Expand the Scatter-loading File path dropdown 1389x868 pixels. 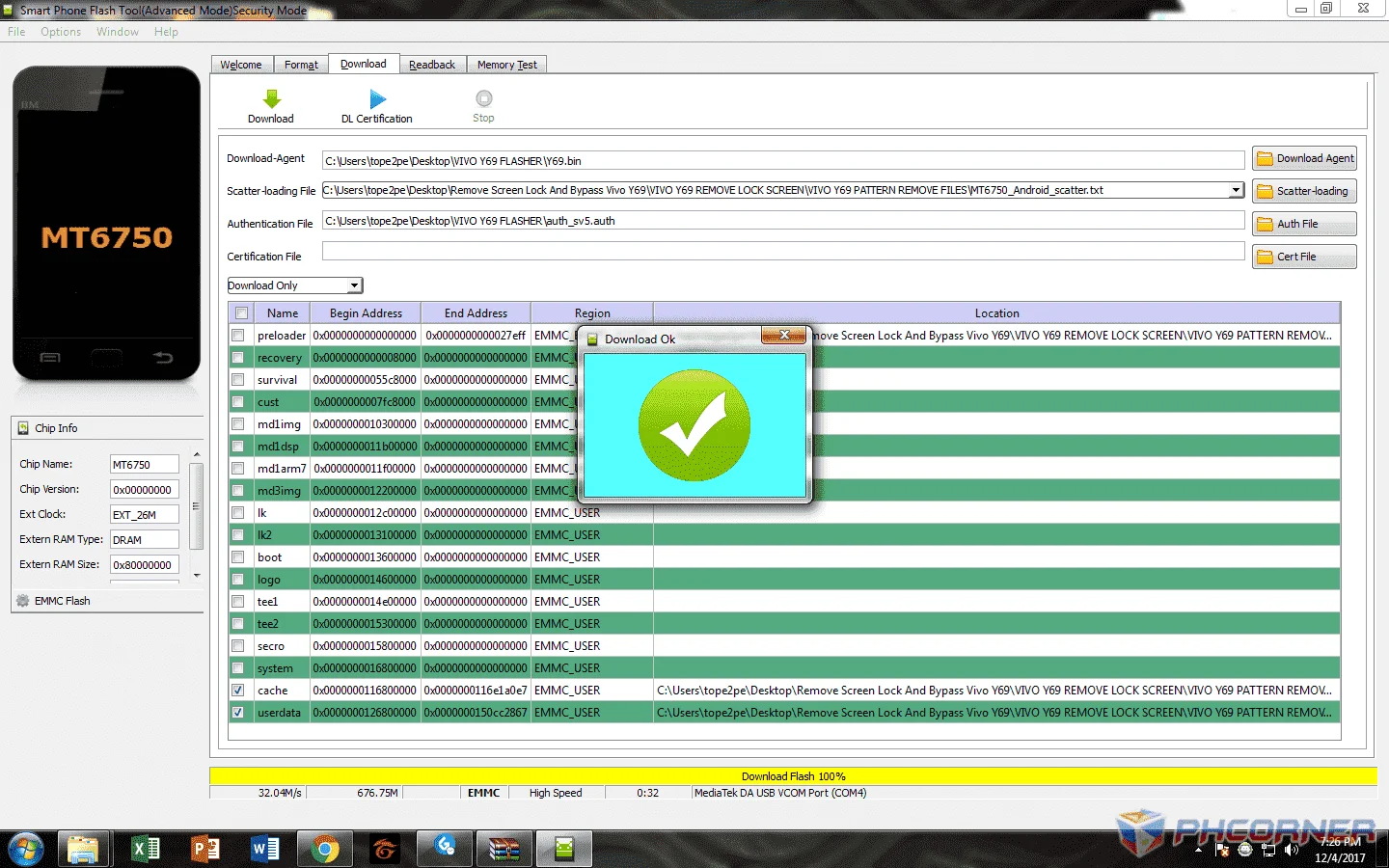[x=1236, y=190]
